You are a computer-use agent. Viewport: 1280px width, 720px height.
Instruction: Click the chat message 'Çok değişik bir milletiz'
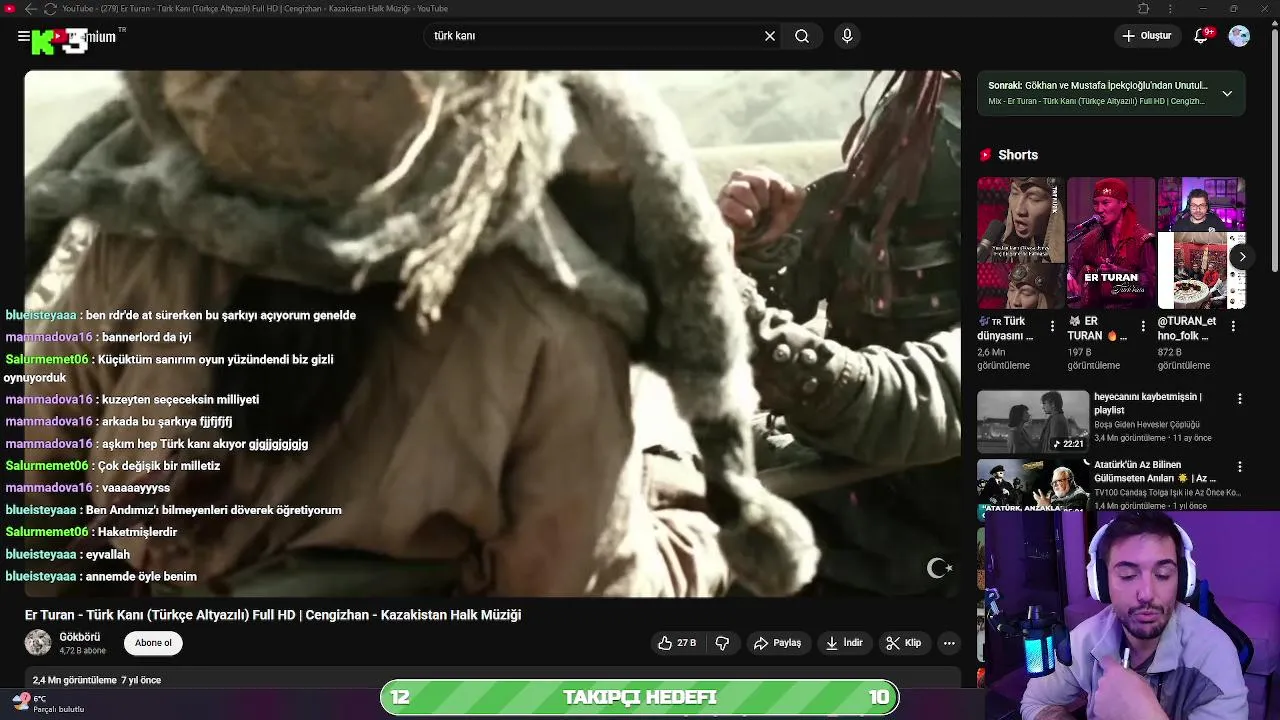159,465
